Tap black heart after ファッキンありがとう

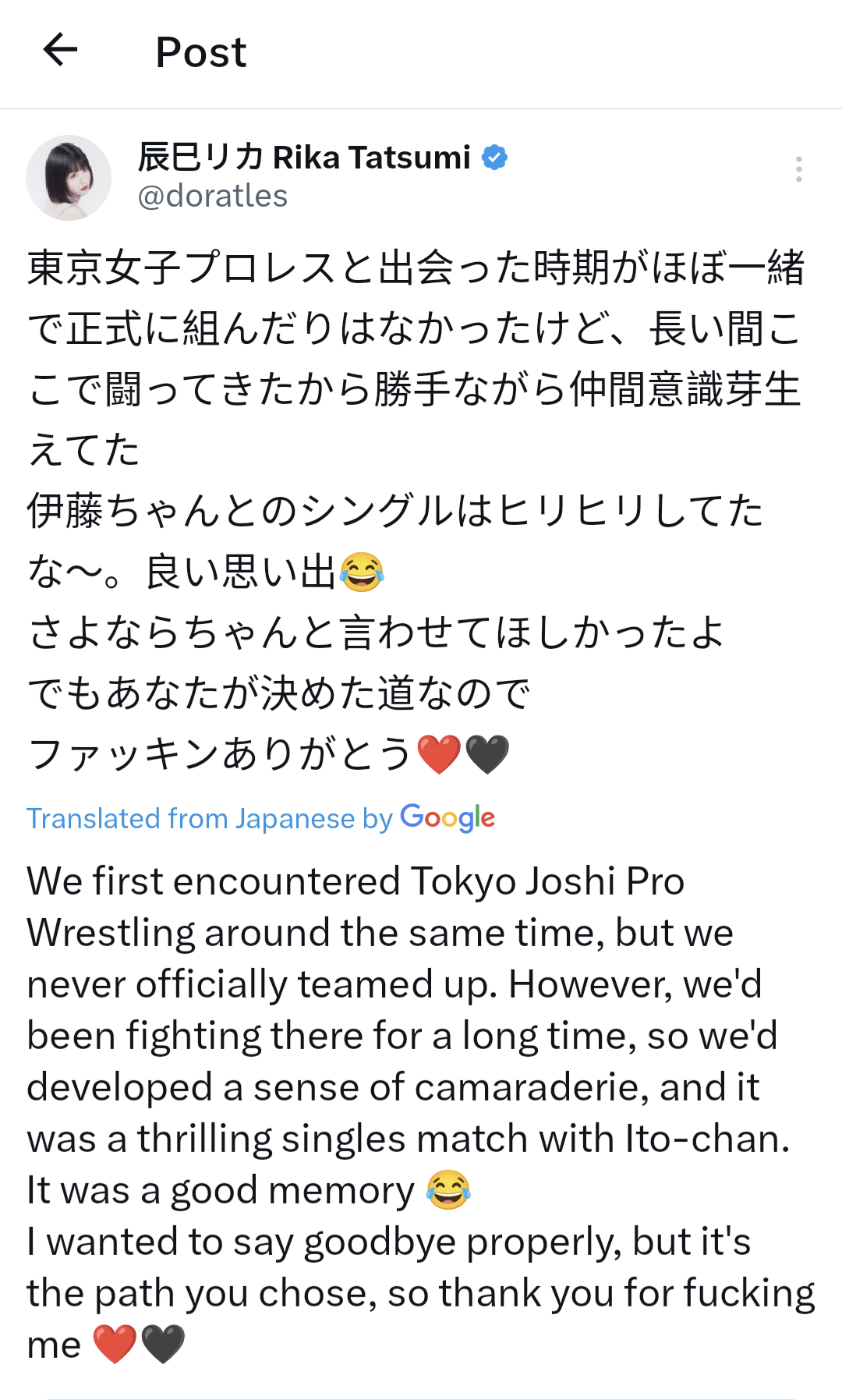click(x=487, y=754)
